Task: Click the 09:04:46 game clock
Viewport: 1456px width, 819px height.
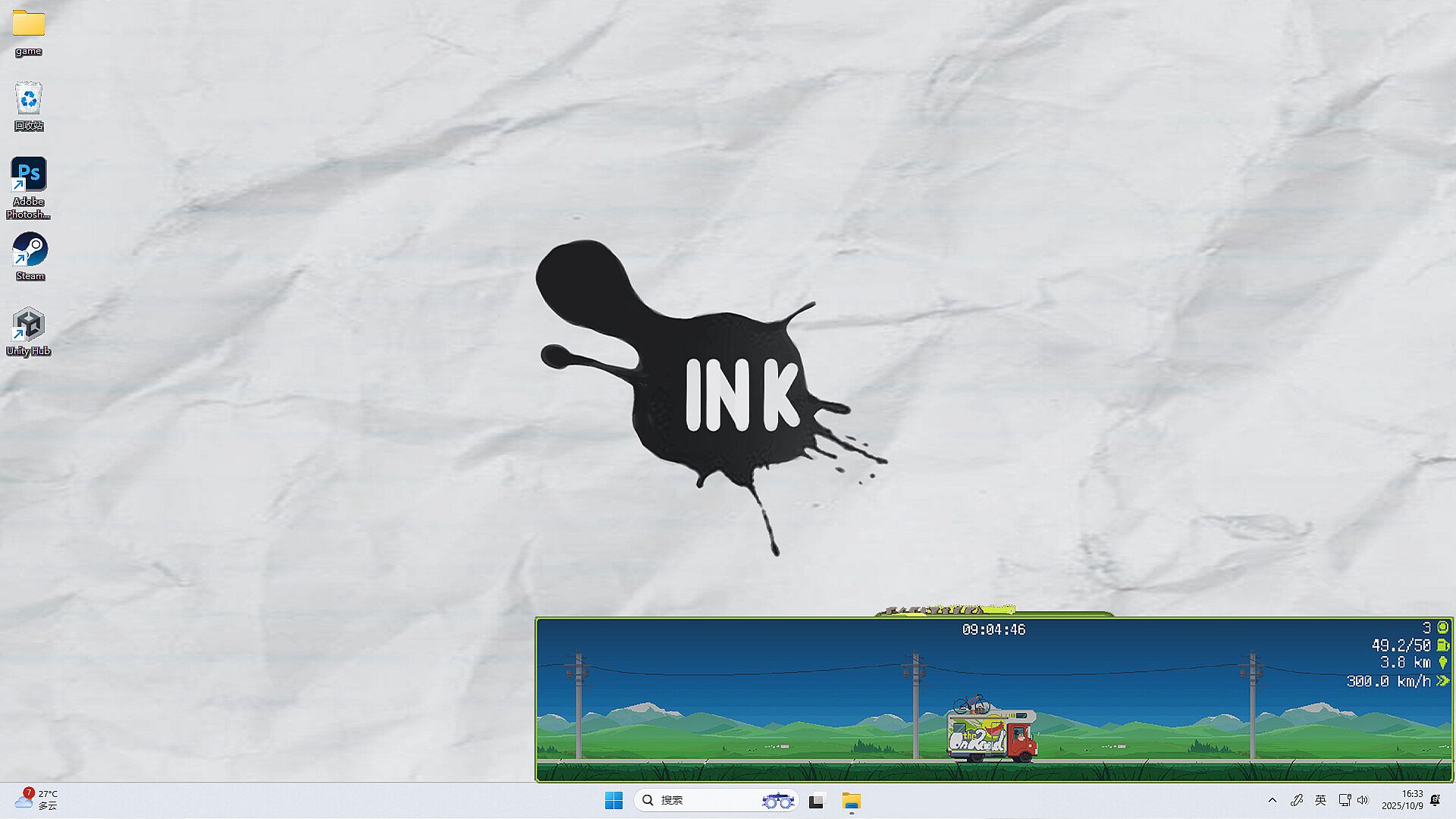Action: click(x=993, y=629)
